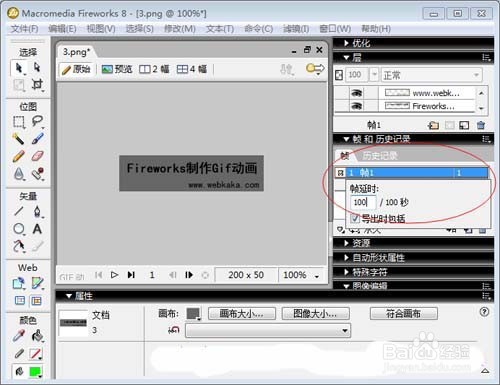This screenshot has height=385, width=500.
Task: Select the Line tool
Action: [19, 211]
